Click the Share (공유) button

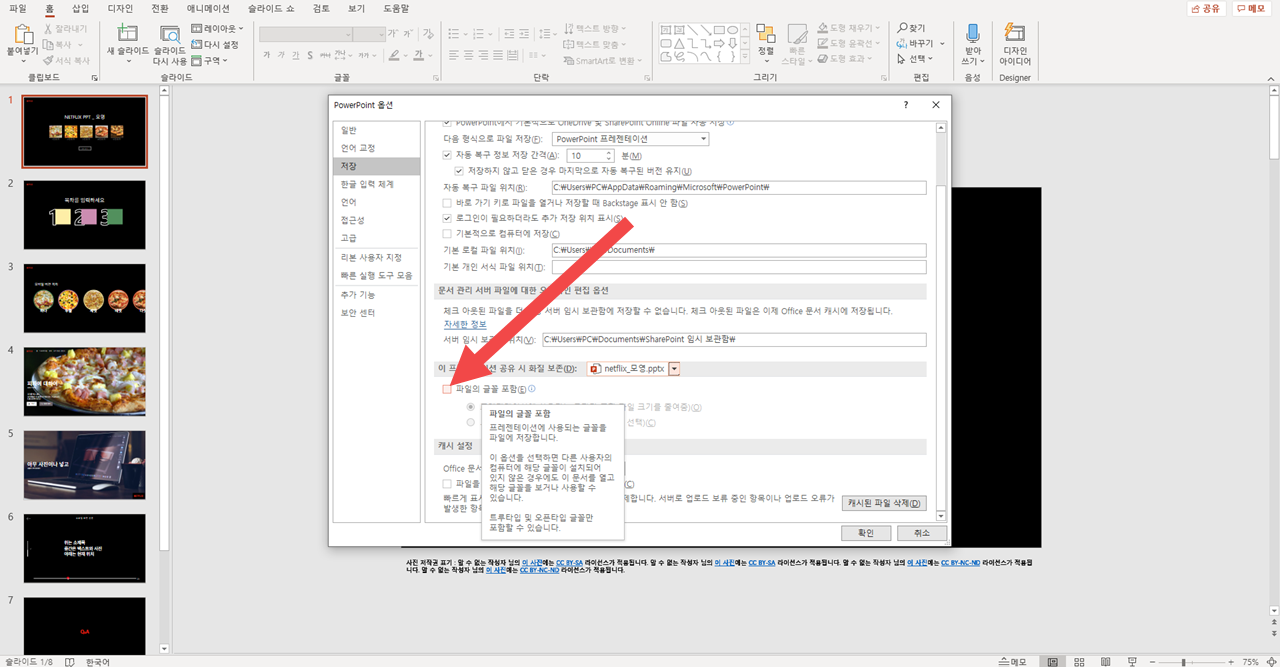pyautogui.click(x=1206, y=8)
